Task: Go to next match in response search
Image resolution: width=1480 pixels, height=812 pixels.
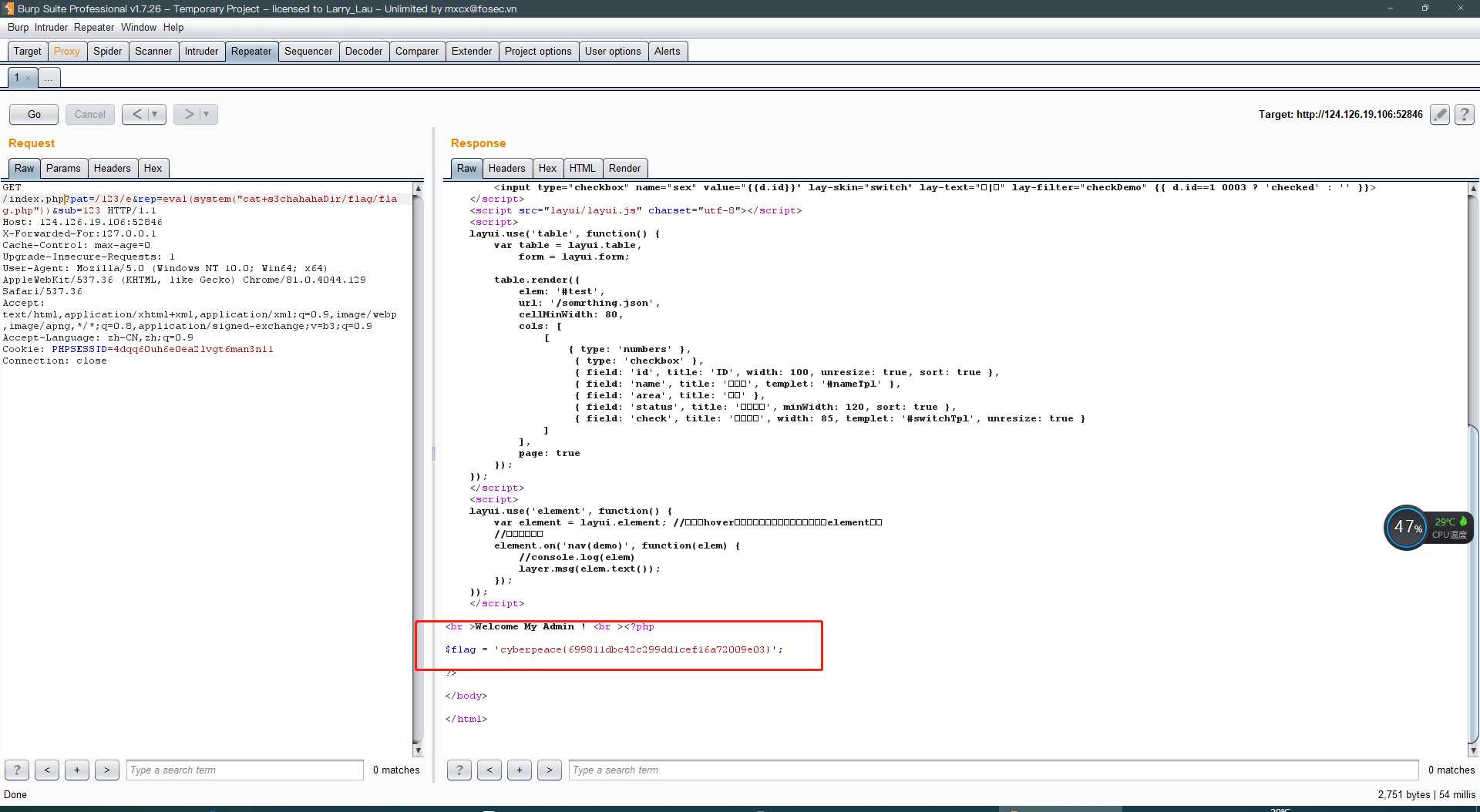Action: click(550, 770)
